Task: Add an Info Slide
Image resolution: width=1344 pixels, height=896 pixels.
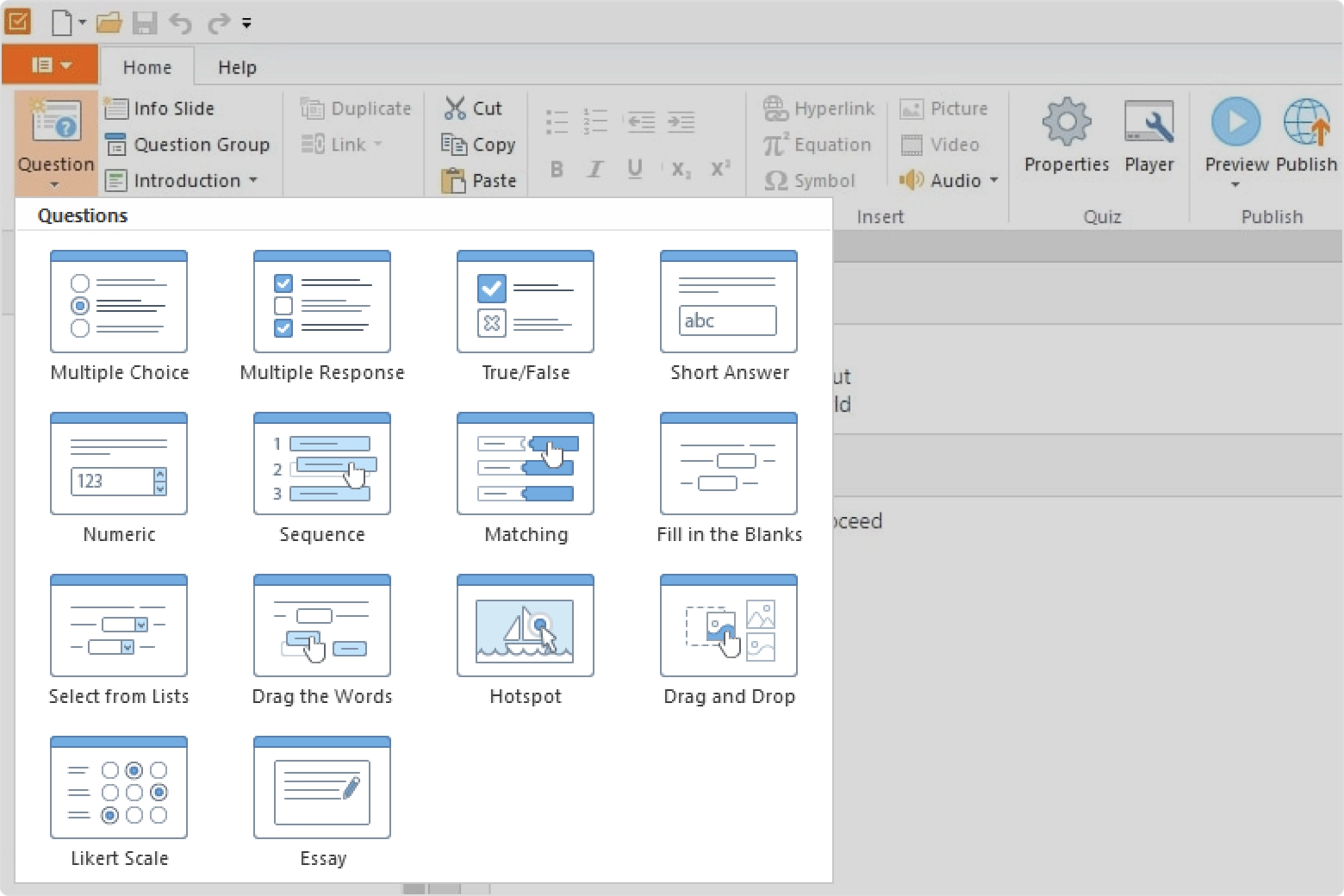Action: click(x=159, y=109)
